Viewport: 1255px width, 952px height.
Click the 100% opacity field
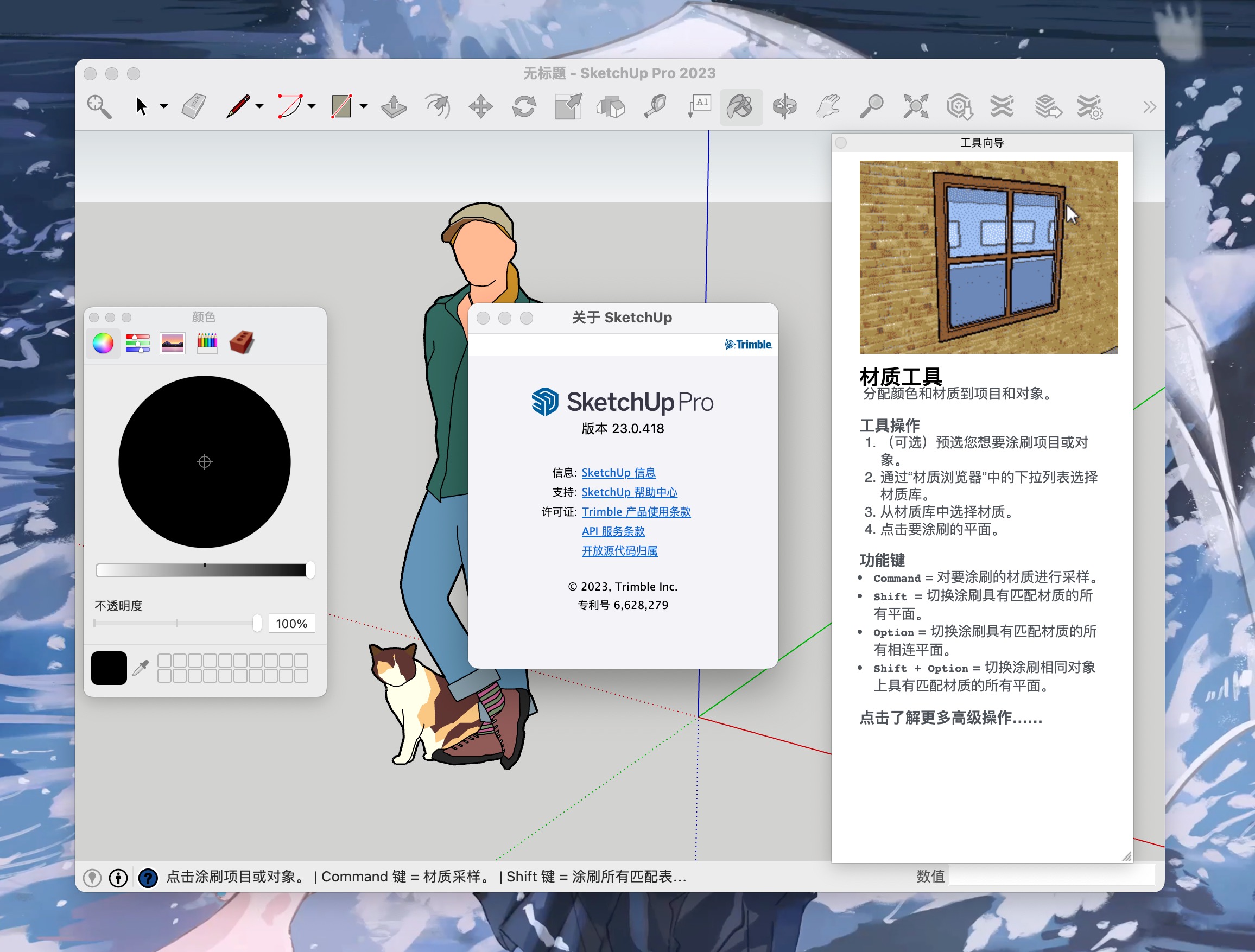pos(291,624)
